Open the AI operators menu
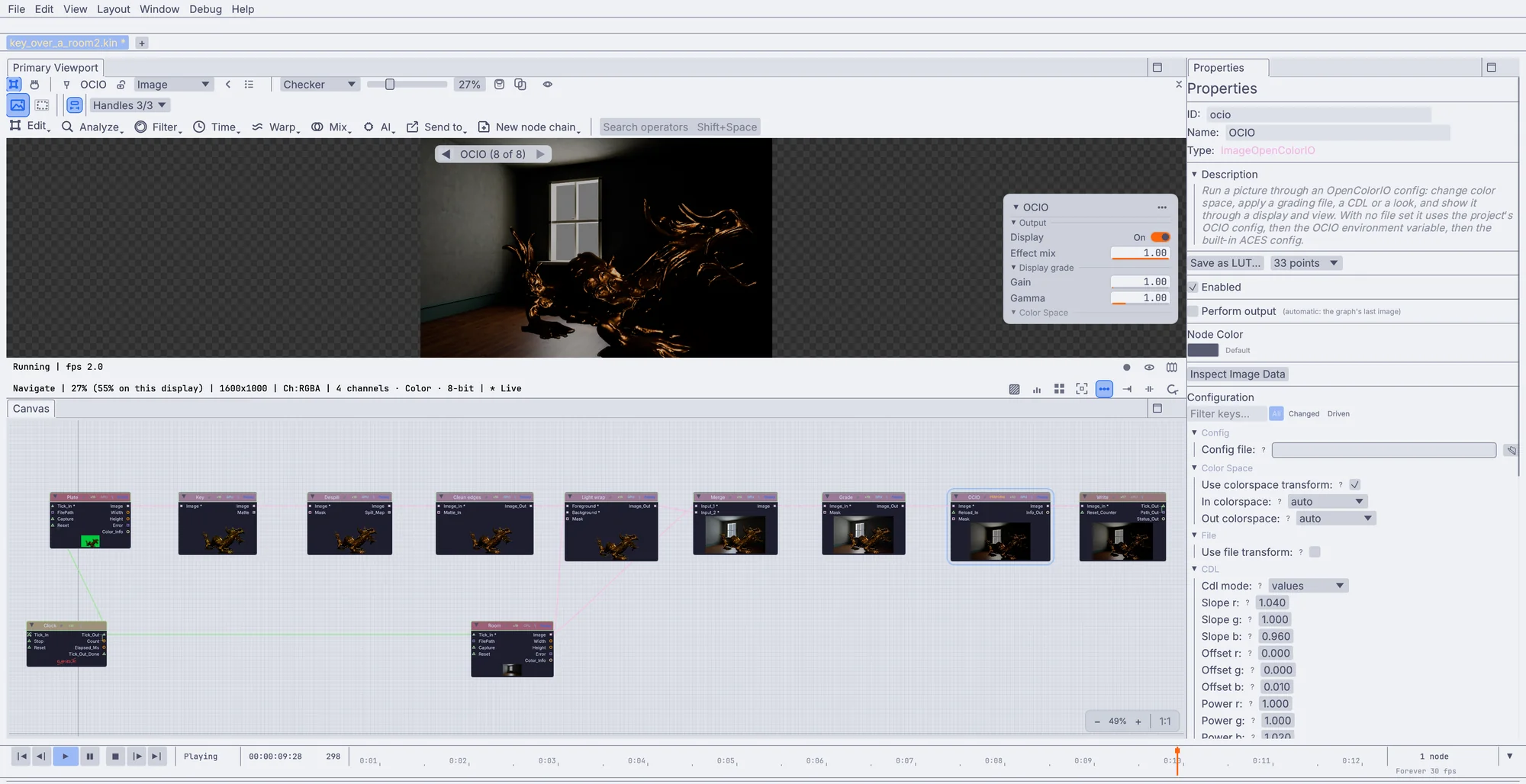The height and width of the screenshot is (784, 1526). point(378,127)
